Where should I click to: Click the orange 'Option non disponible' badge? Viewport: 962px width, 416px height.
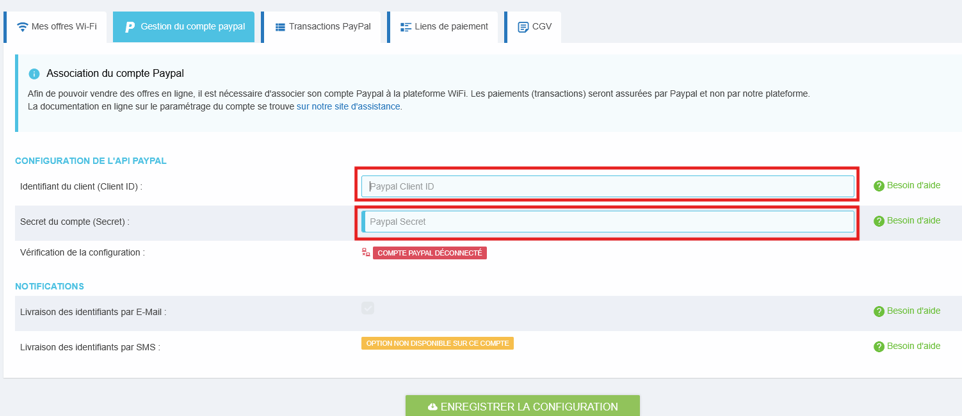pyautogui.click(x=437, y=343)
